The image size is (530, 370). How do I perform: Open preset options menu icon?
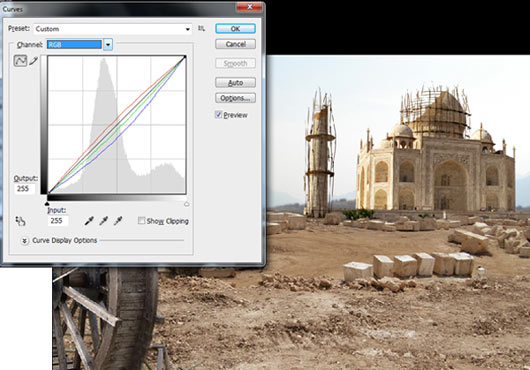pyautogui.click(x=201, y=29)
